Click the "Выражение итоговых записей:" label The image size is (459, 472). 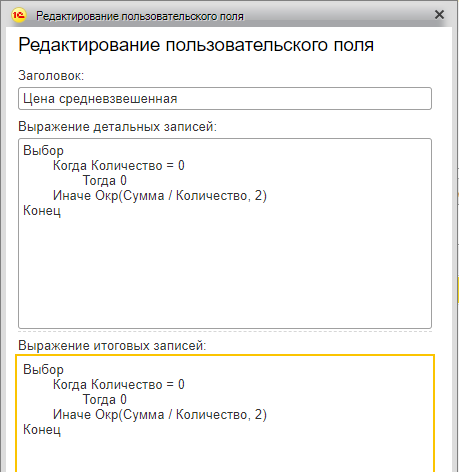pos(112,346)
